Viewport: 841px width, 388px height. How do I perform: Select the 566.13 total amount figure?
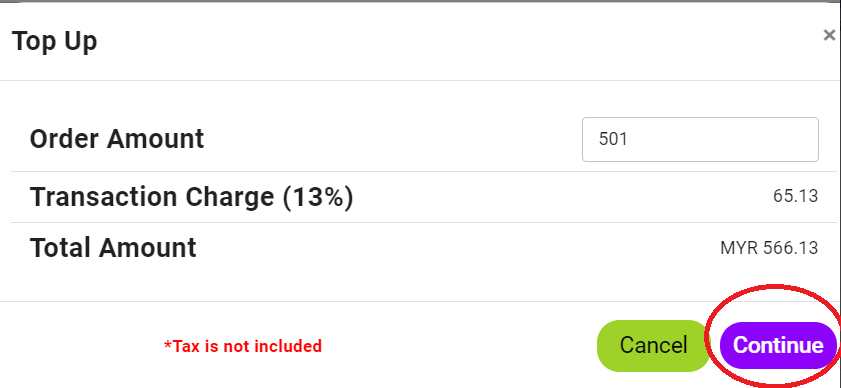791,248
